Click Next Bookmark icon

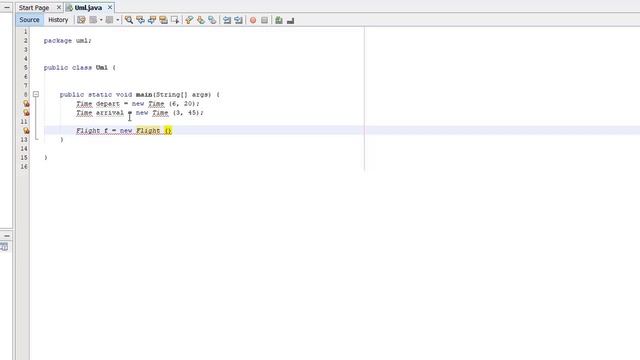pos(201,20)
